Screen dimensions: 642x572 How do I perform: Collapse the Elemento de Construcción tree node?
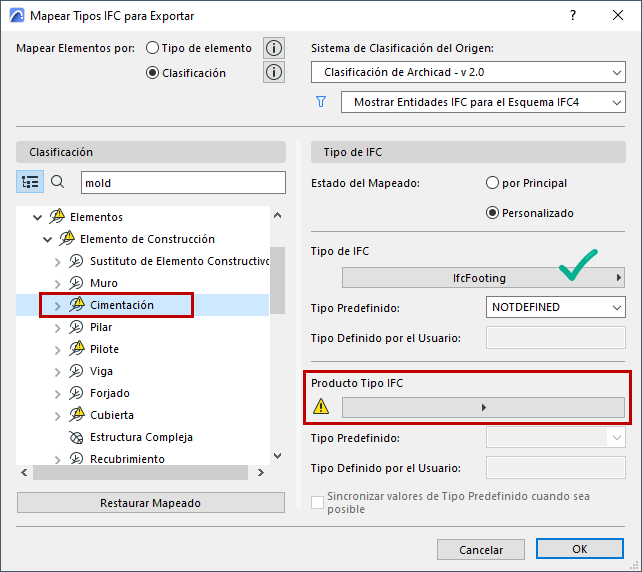pyautogui.click(x=48, y=239)
